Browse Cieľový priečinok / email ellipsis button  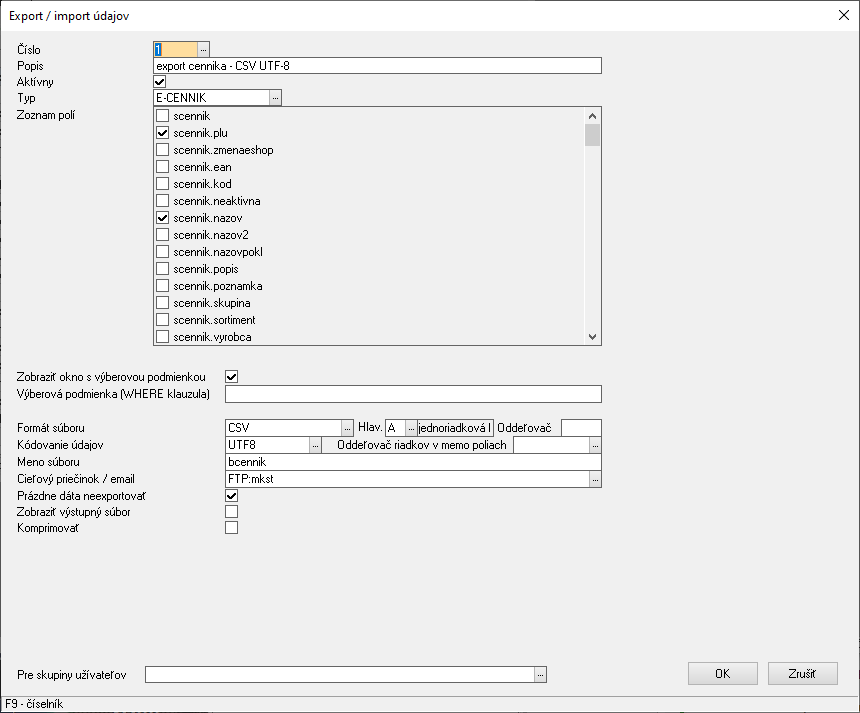595,479
